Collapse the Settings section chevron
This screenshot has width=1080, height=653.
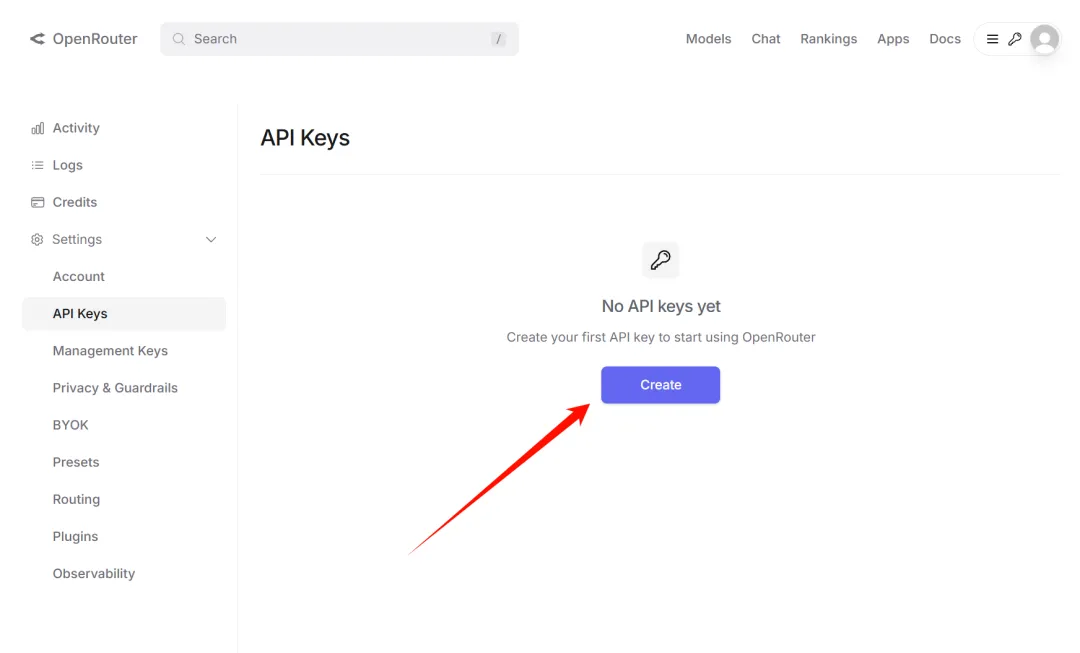[211, 240]
